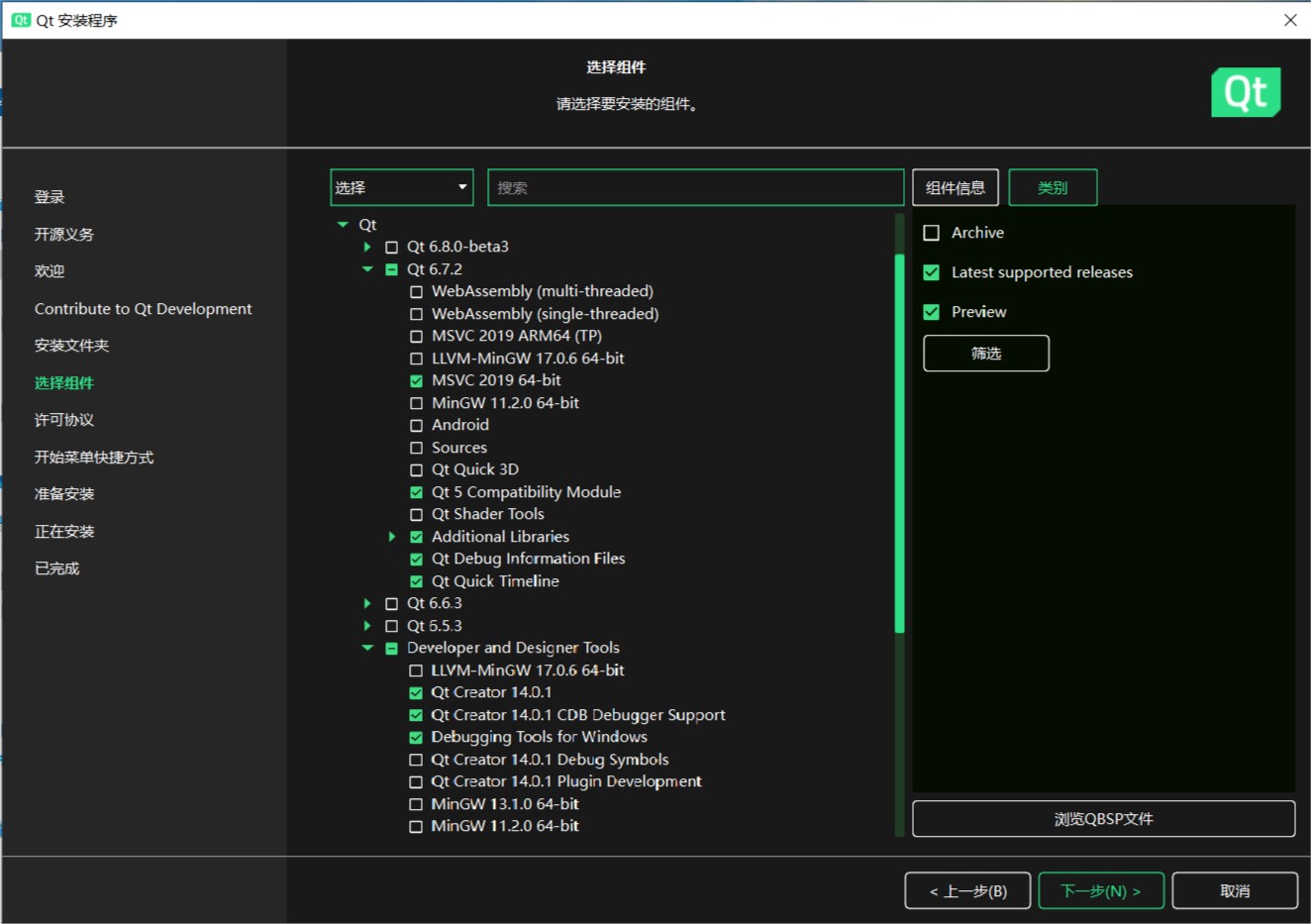Click the 筛选 filter button
The height and width of the screenshot is (924, 1311).
pos(986,354)
